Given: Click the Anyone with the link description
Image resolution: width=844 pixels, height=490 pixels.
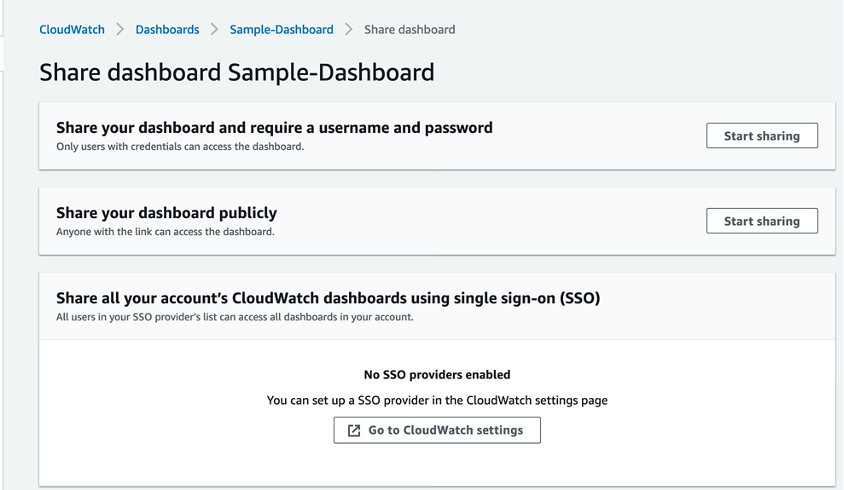Looking at the screenshot, I should point(166,232).
